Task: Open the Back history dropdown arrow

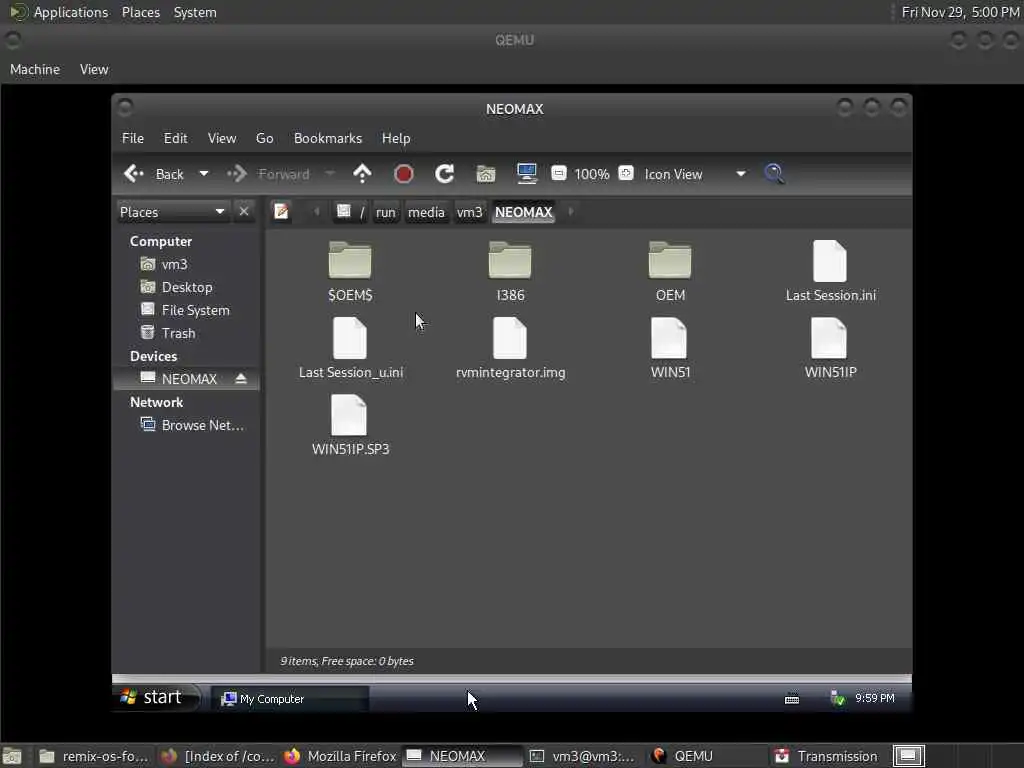Action: point(204,174)
